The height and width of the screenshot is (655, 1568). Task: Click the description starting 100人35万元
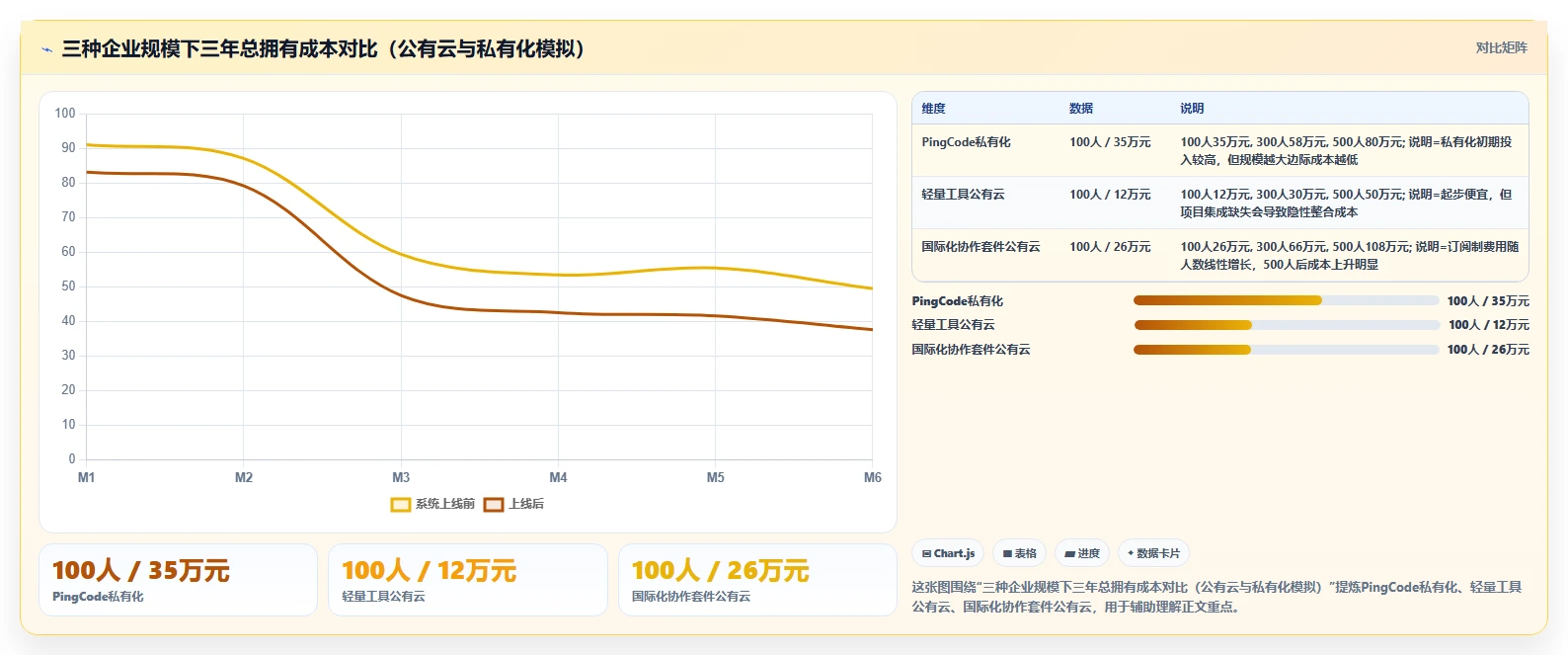pyautogui.click(x=1346, y=151)
